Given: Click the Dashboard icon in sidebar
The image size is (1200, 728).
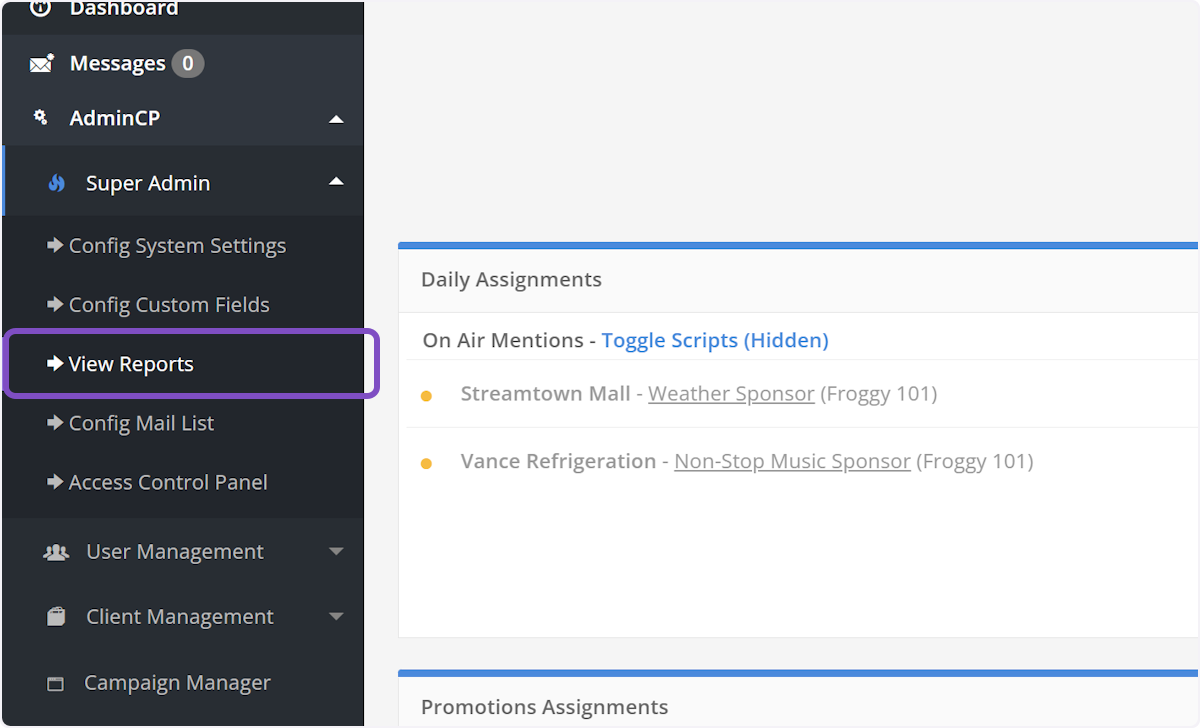Looking at the screenshot, I should pos(41,9).
